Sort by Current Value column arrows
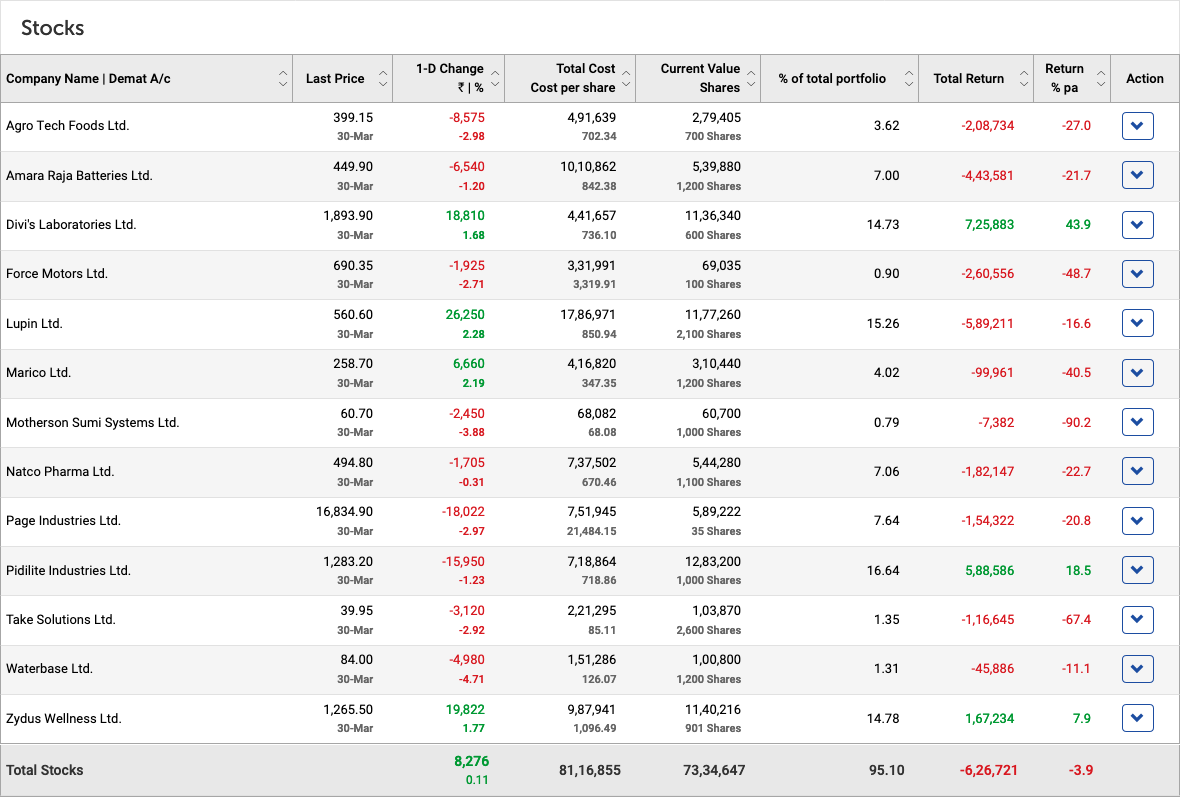Viewport: 1180px width, 799px height. tap(751, 78)
